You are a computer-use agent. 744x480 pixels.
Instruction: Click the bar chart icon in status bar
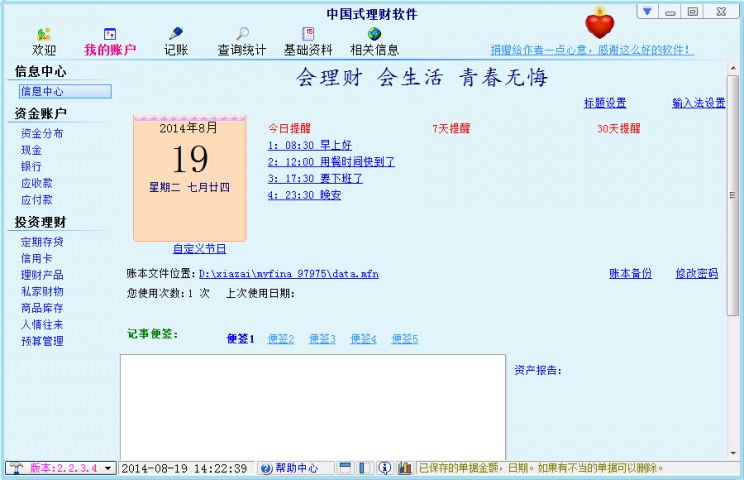(404, 468)
